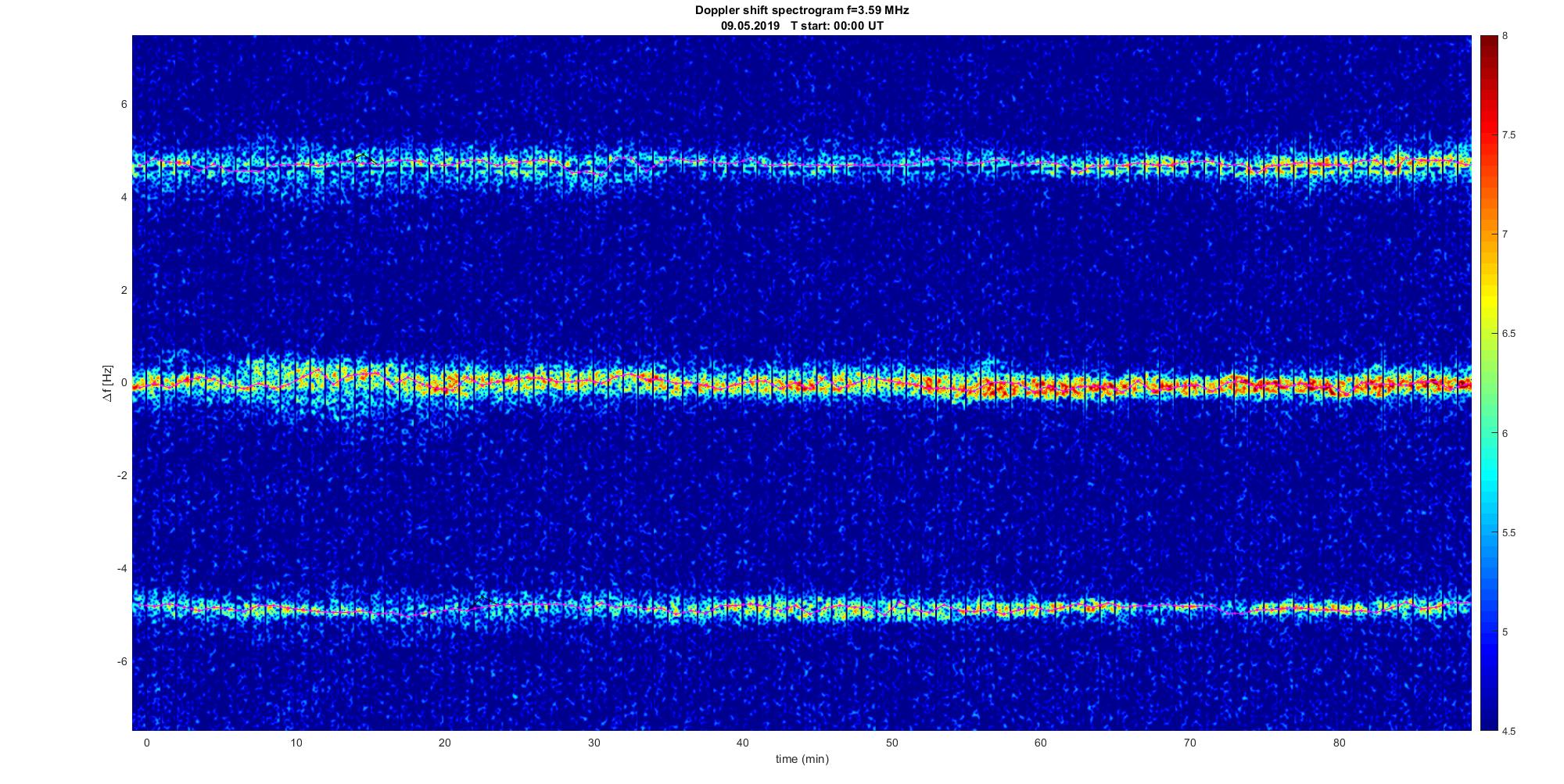Screen dimensions: 1564x784
Task: Click the y-axis tick label '-4'
Action: point(123,569)
